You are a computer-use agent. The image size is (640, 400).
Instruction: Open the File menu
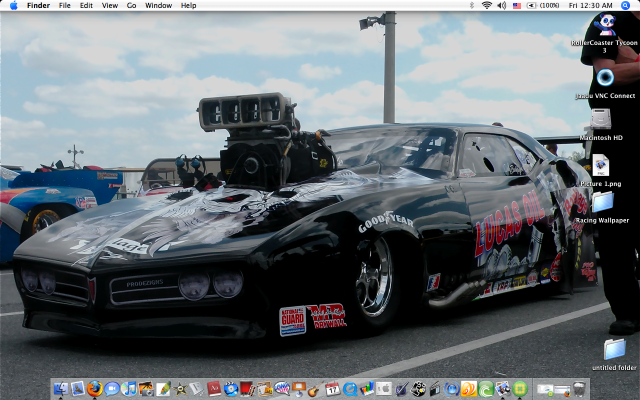tap(64, 5)
